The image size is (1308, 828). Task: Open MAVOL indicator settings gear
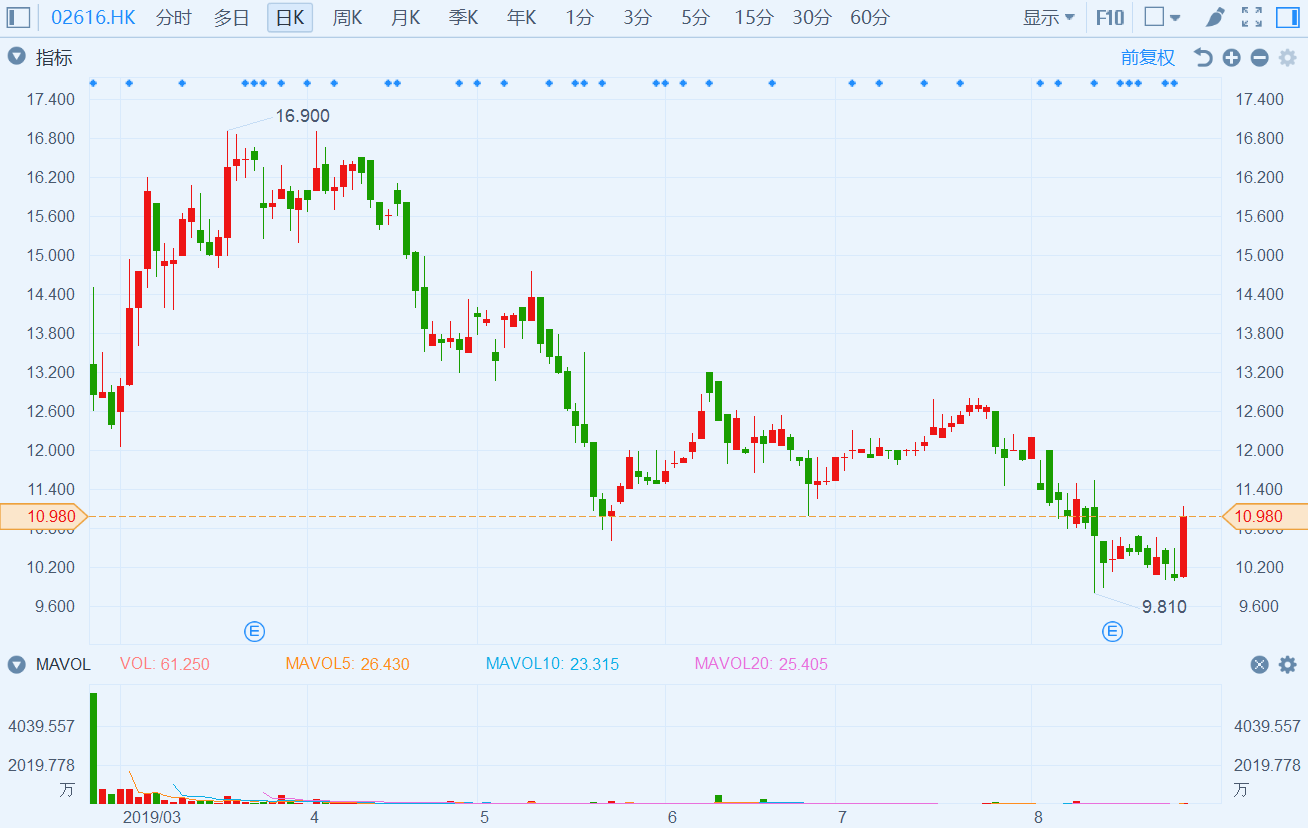[1287, 664]
